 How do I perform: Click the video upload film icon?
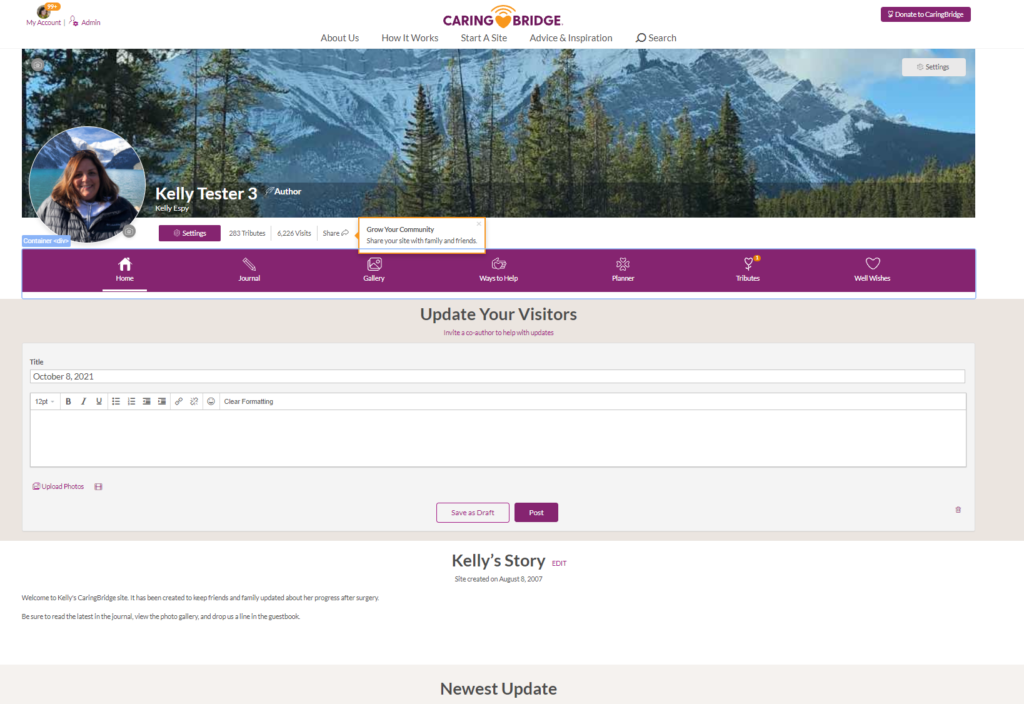(x=99, y=487)
